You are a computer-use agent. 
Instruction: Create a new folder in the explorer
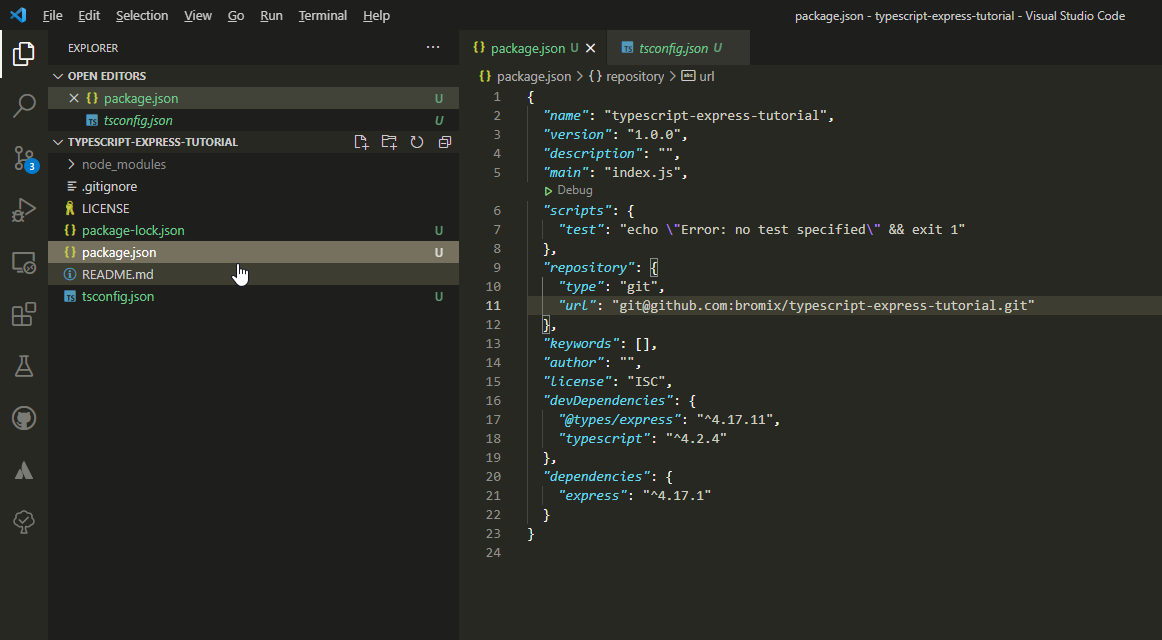[x=389, y=142]
